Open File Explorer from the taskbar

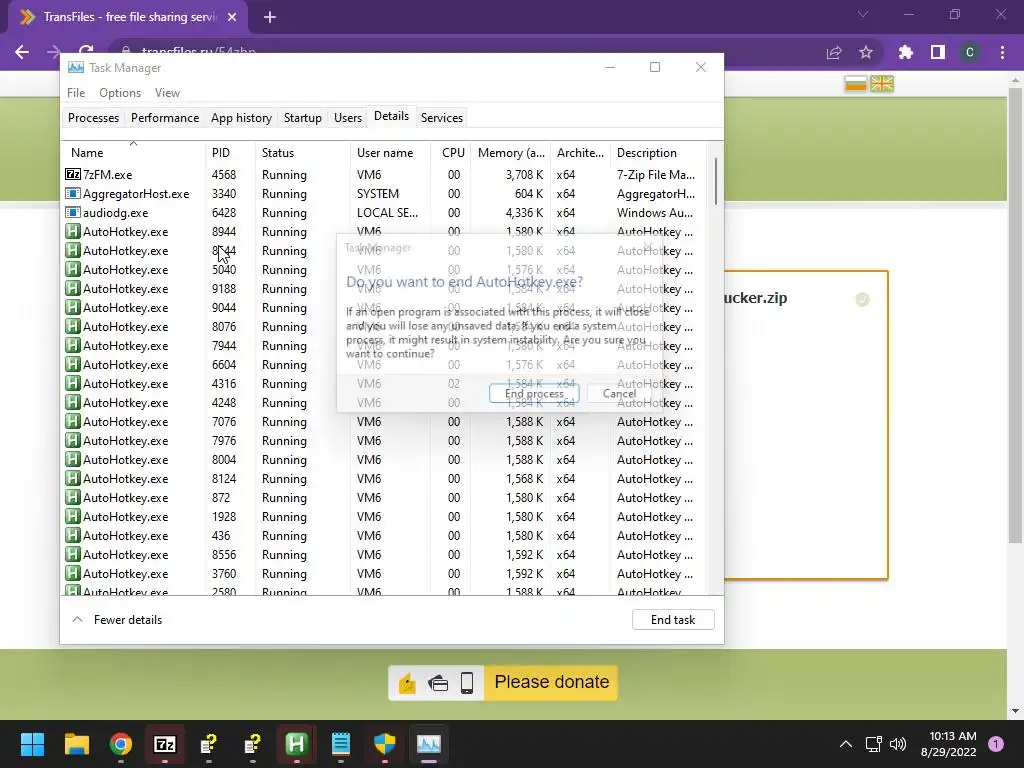[76, 744]
